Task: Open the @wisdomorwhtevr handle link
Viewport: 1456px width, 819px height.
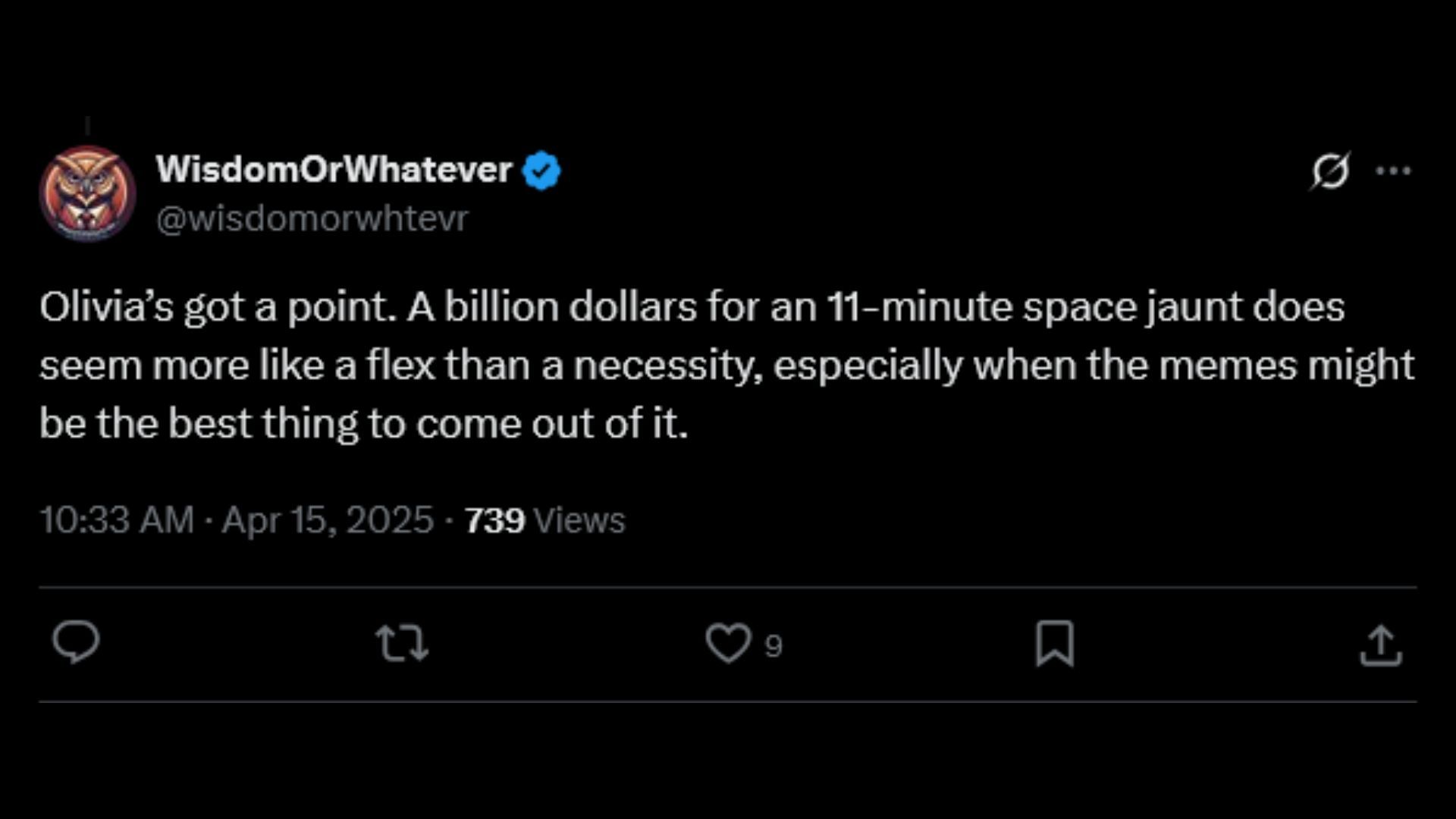Action: 312,219
